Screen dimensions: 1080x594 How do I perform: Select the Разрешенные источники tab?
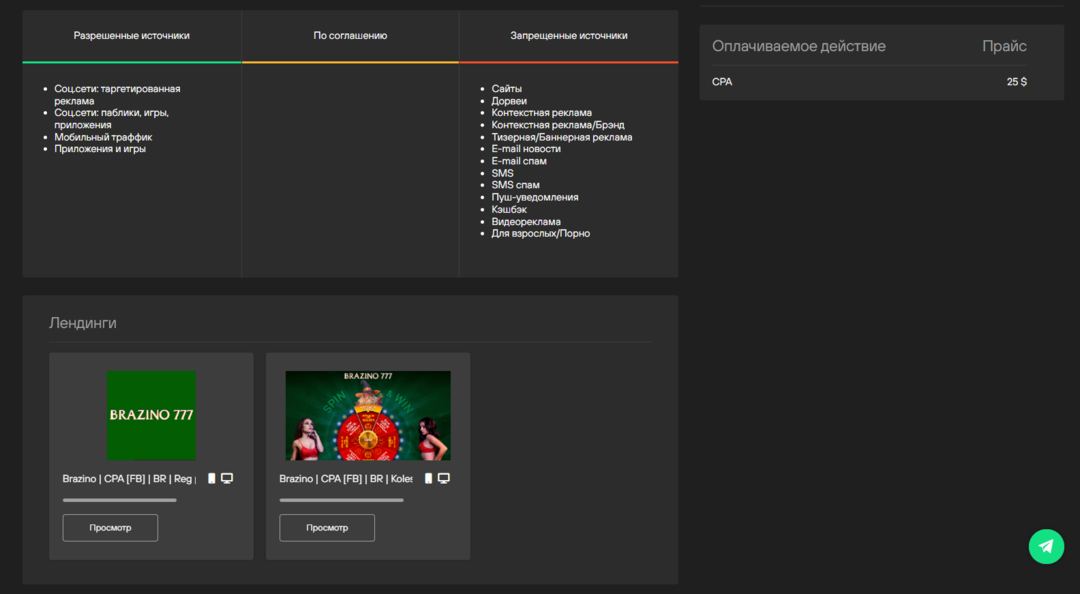[131, 36]
